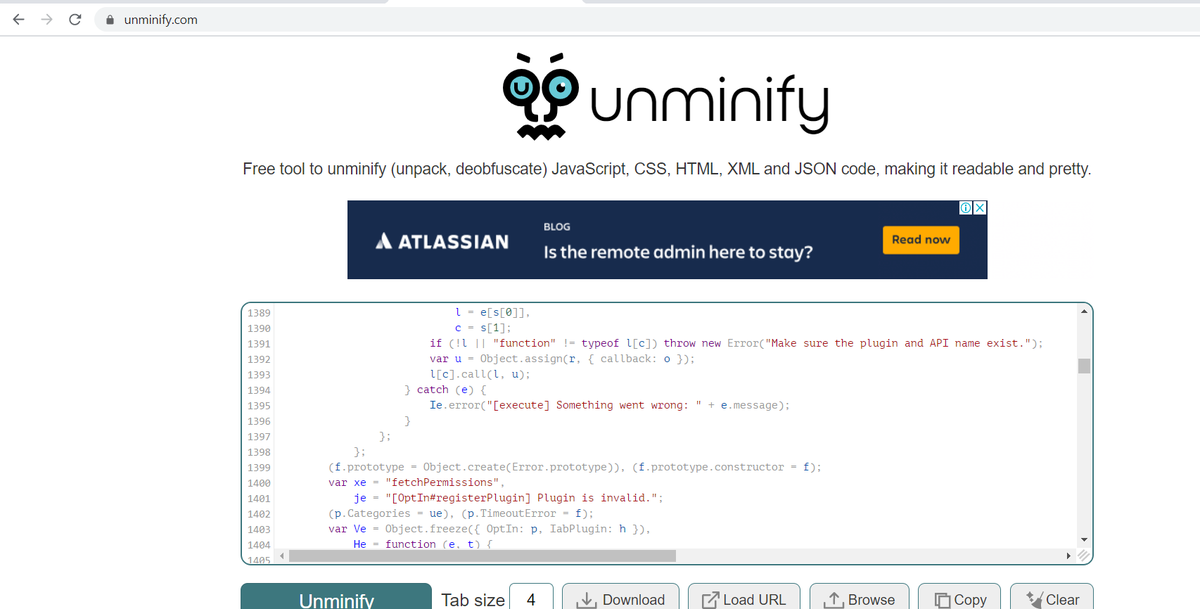The width and height of the screenshot is (1200, 609).
Task: Click line number 1391 in the gutter
Action: coord(258,343)
